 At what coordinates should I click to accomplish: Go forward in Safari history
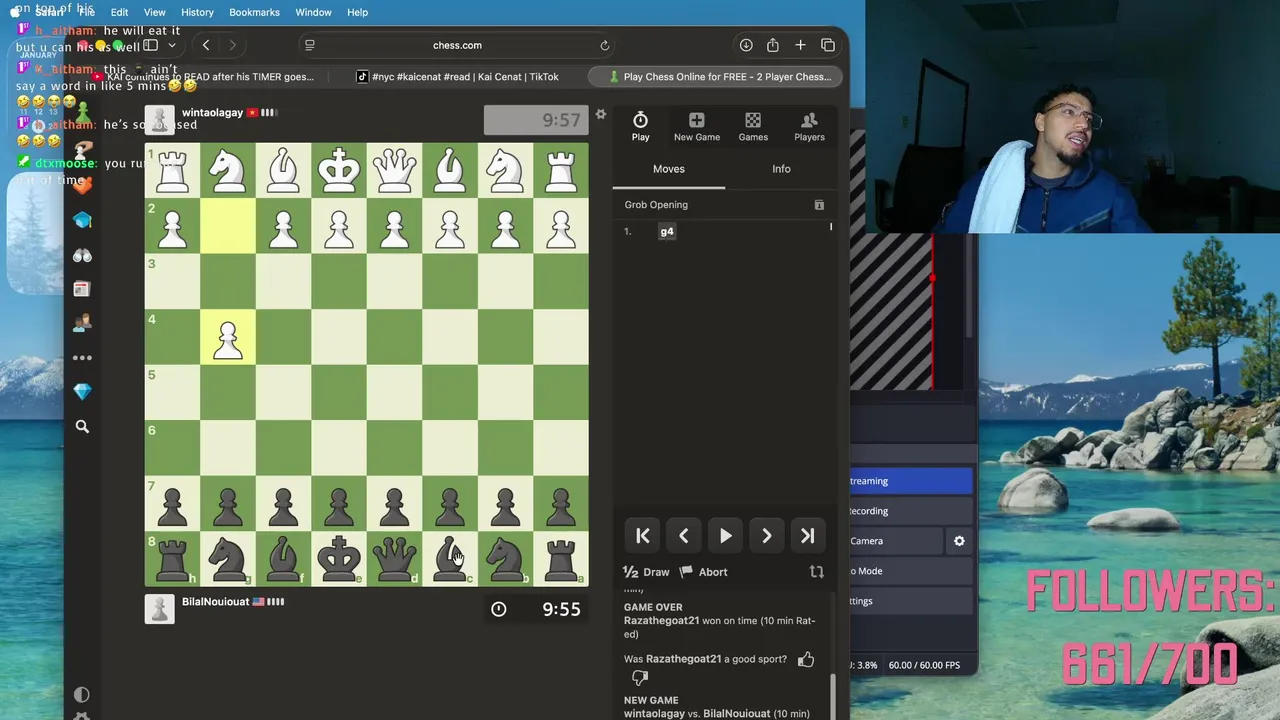[232, 45]
